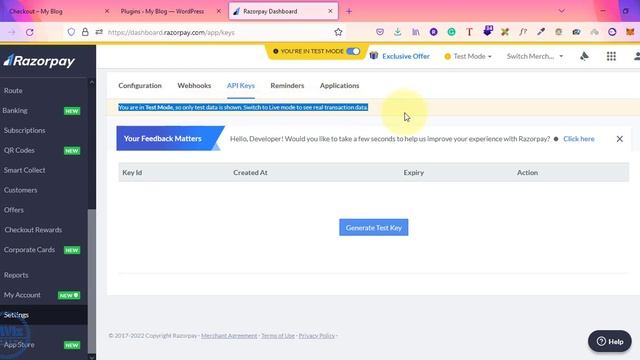Switch to Plugins My Blog WordPress tab

coord(169,11)
